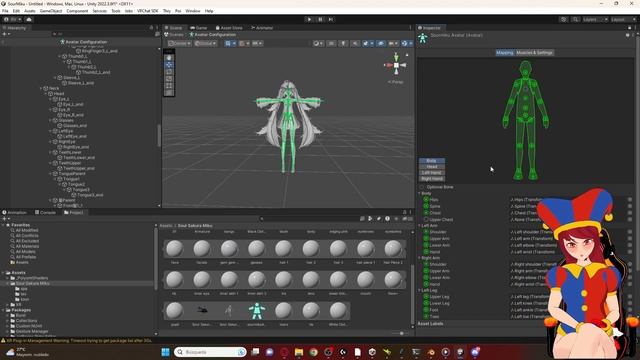
Task: Open the draw mode dropdown in the Scene toolbar
Action: click(318, 43)
